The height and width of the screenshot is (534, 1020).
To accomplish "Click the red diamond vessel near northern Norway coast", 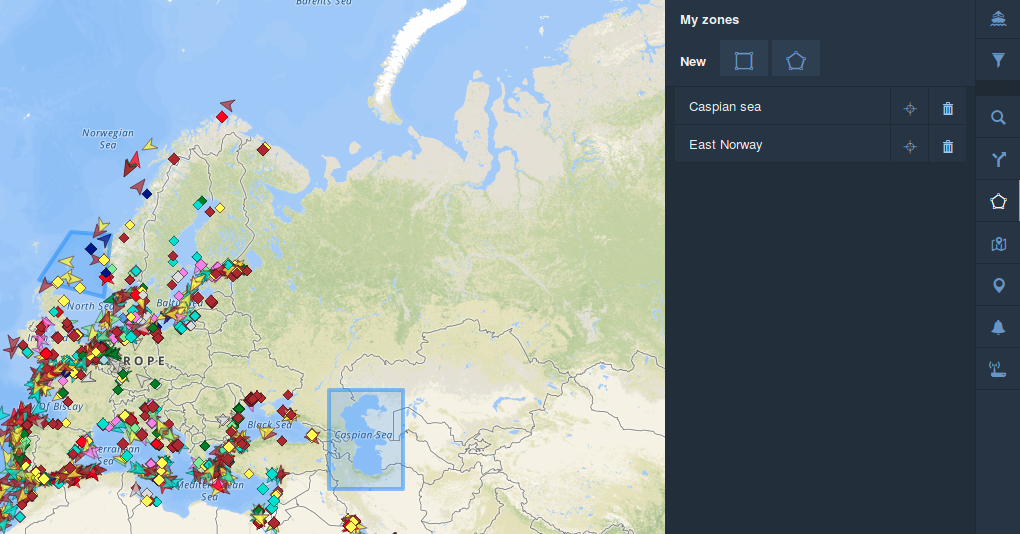I will click(x=222, y=117).
